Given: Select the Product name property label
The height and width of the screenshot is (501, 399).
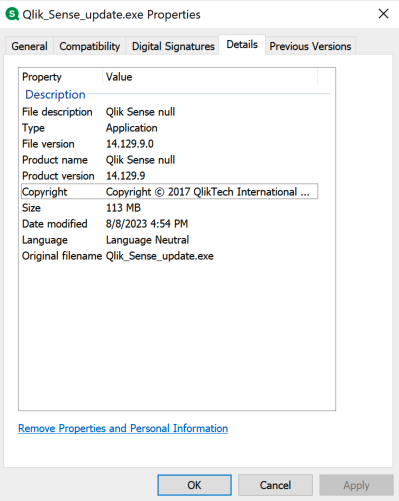Looking at the screenshot, I should [55, 160].
